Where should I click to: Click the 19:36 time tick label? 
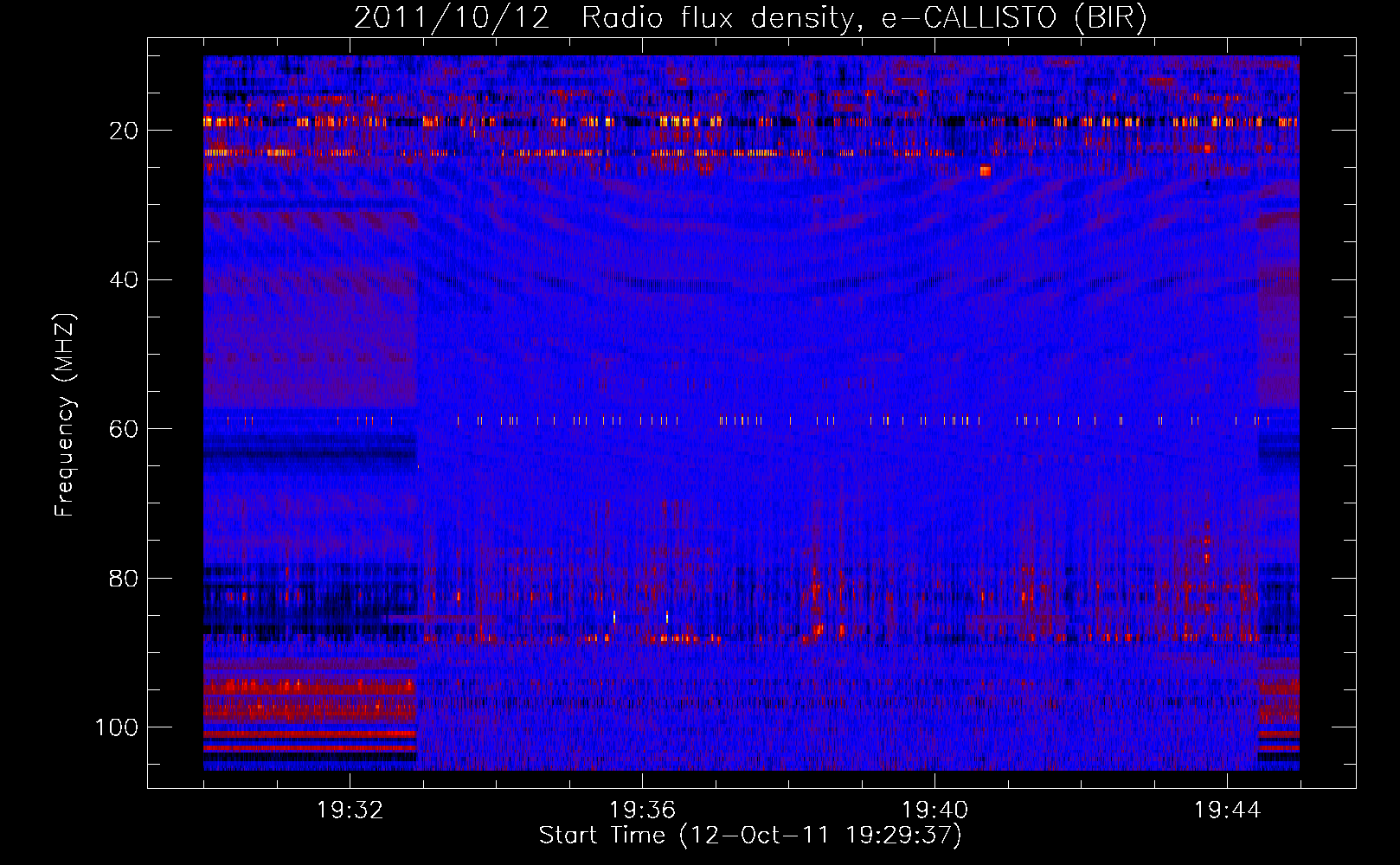(642, 811)
